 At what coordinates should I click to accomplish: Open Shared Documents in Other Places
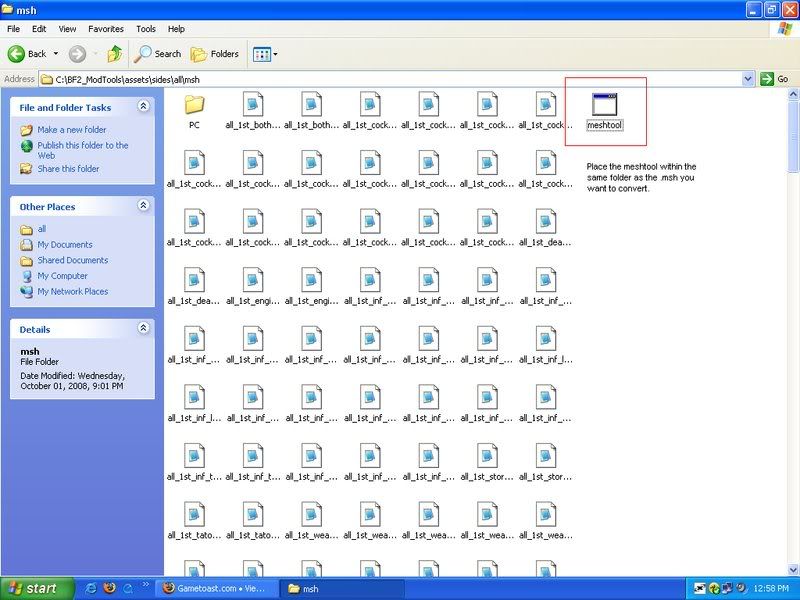tap(73, 260)
